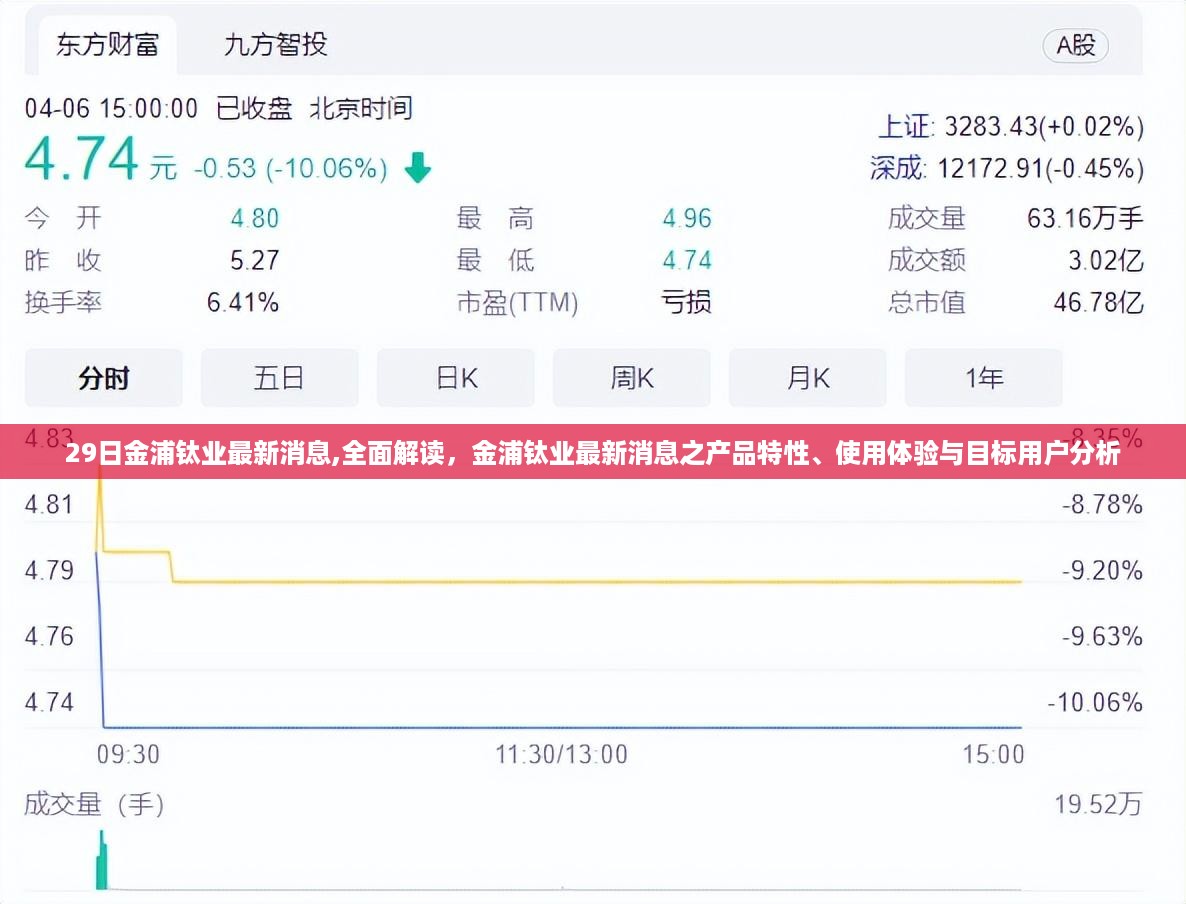Switch to the 1年 chart range

[984, 378]
